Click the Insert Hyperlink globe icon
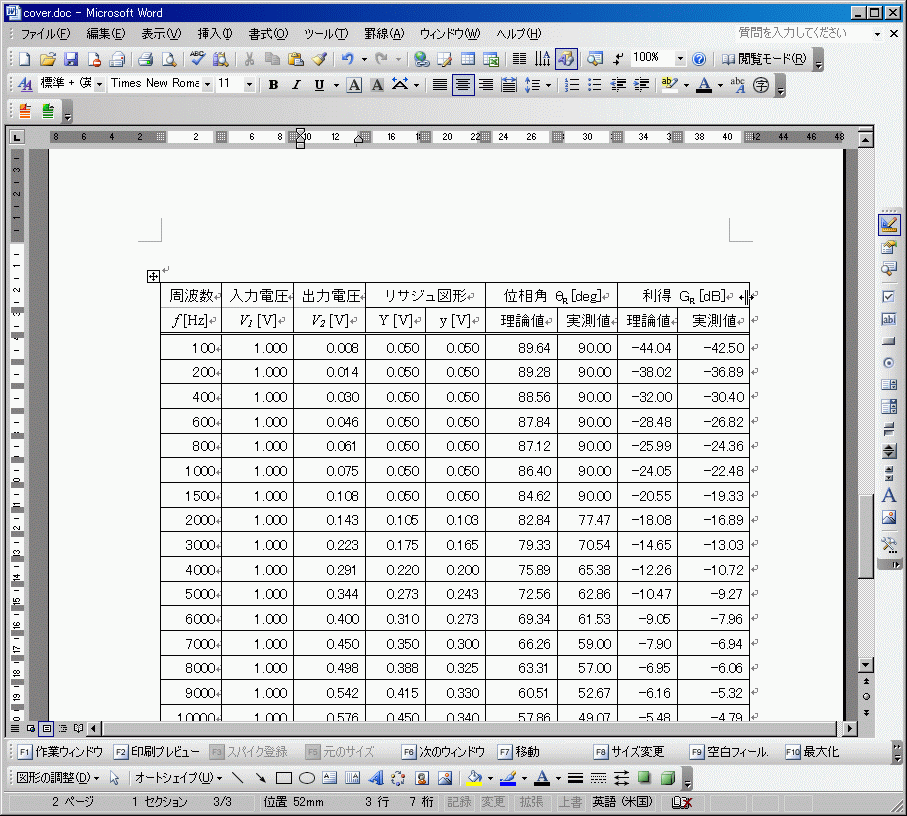 point(422,59)
